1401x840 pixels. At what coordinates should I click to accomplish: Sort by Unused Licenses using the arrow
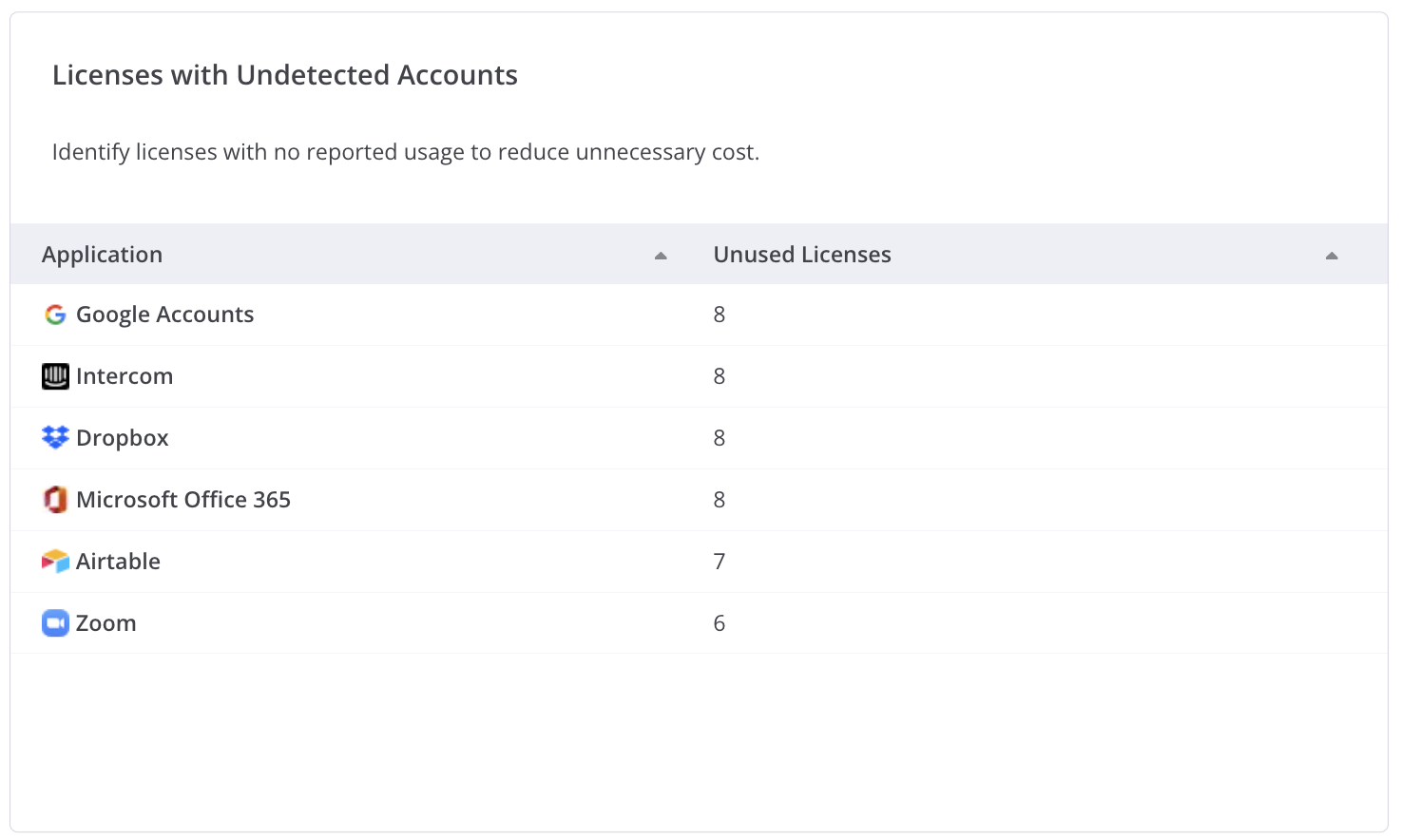point(1331,255)
